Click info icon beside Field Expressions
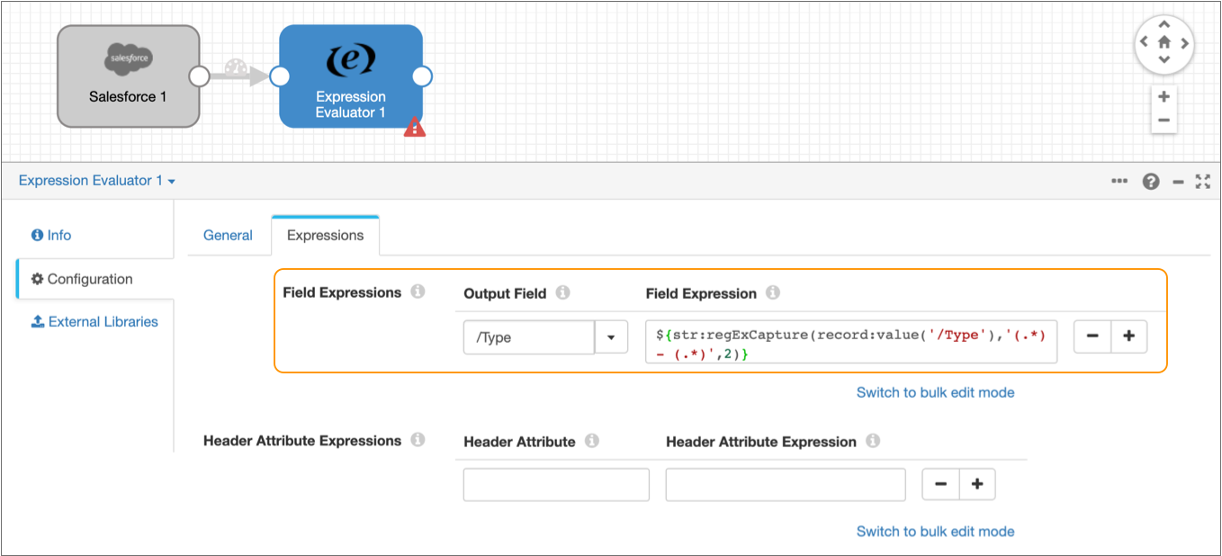 pyautogui.click(x=417, y=292)
